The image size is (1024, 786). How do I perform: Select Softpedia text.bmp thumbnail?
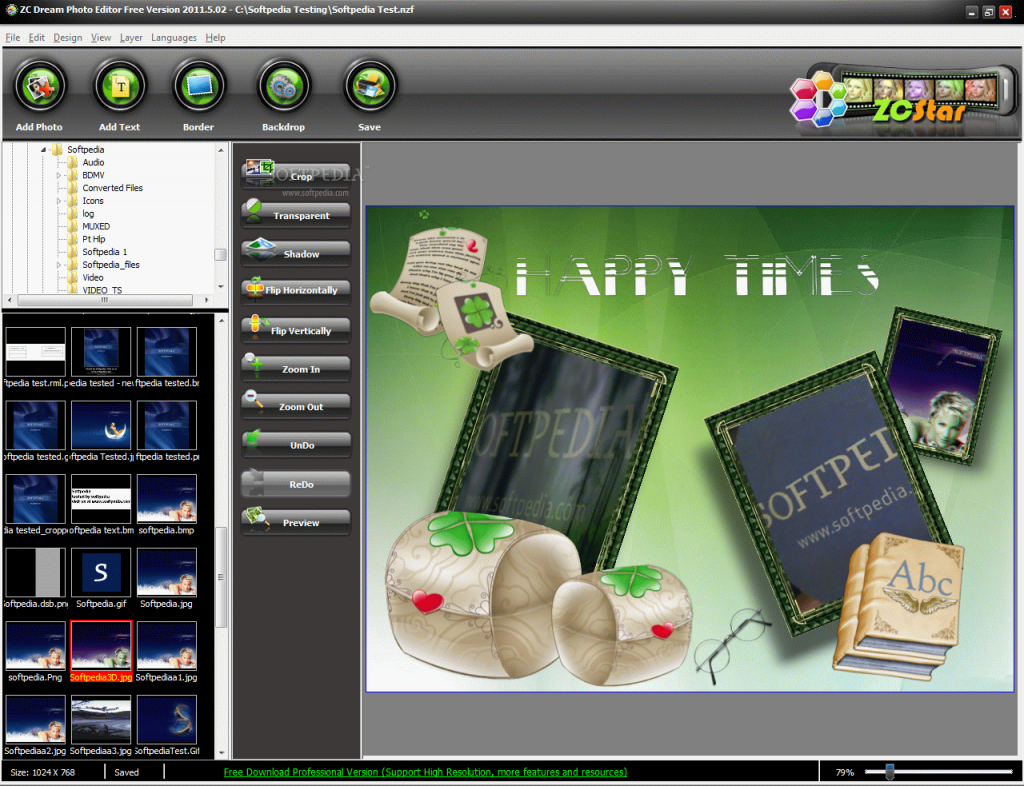(101, 505)
